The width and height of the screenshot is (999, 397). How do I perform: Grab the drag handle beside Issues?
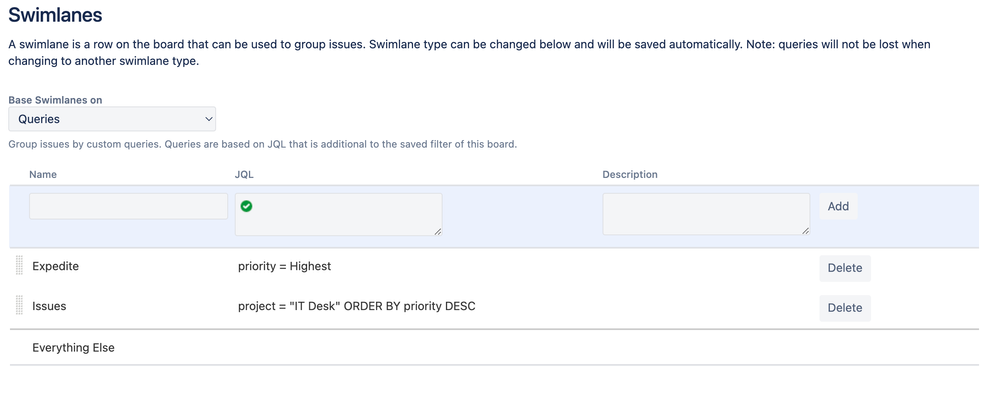19,305
